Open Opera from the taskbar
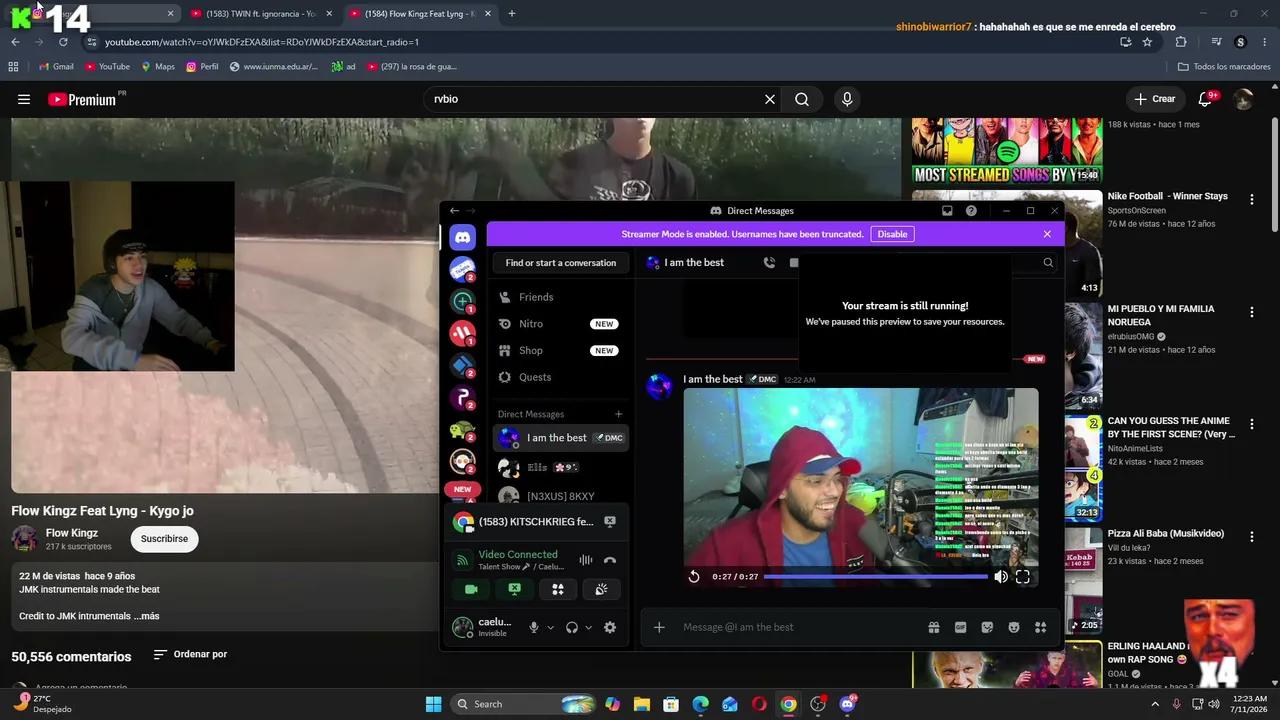 tap(759, 704)
